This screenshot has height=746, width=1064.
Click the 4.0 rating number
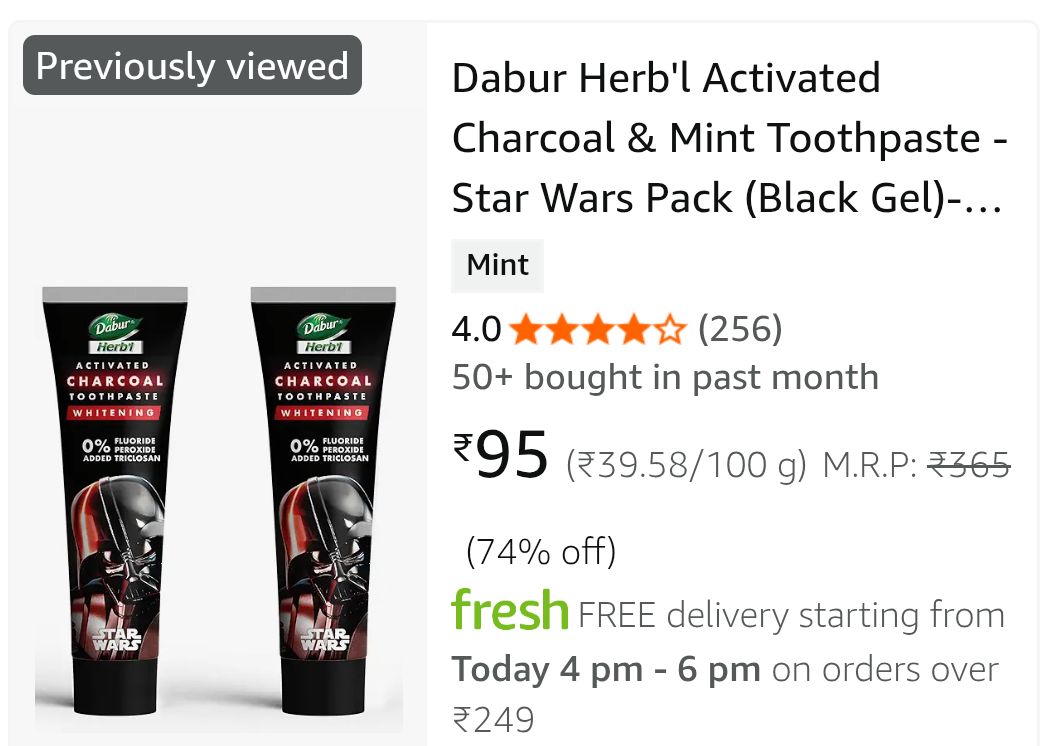476,331
